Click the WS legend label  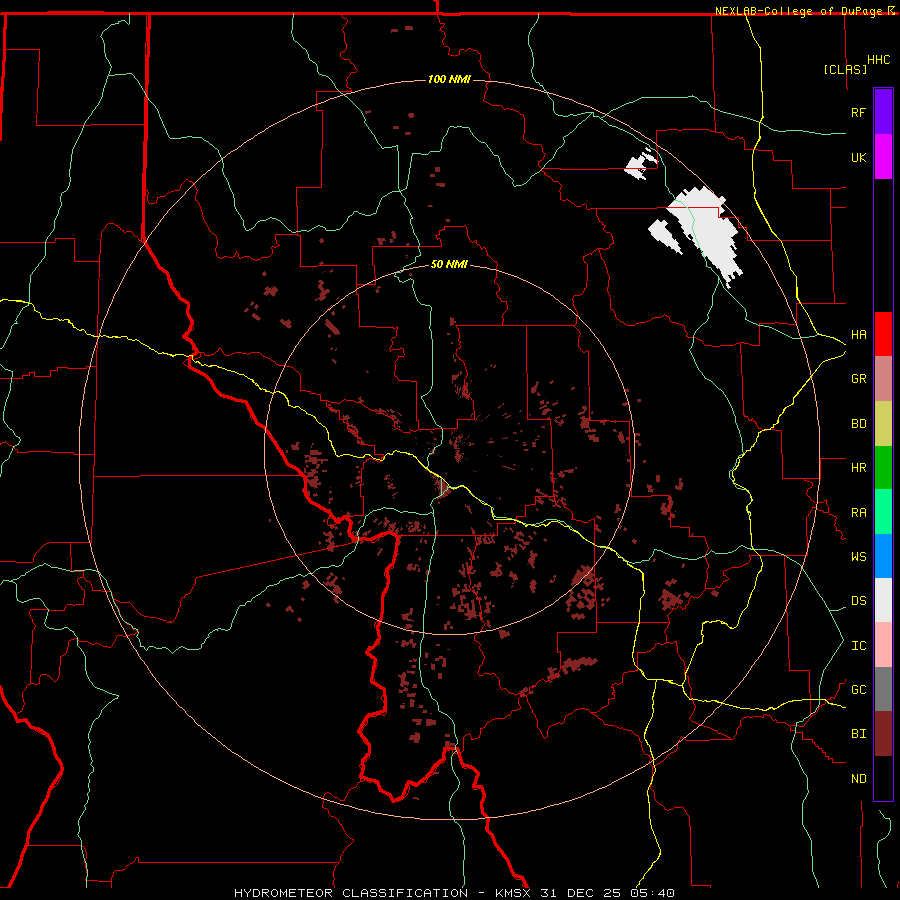[x=858, y=557]
